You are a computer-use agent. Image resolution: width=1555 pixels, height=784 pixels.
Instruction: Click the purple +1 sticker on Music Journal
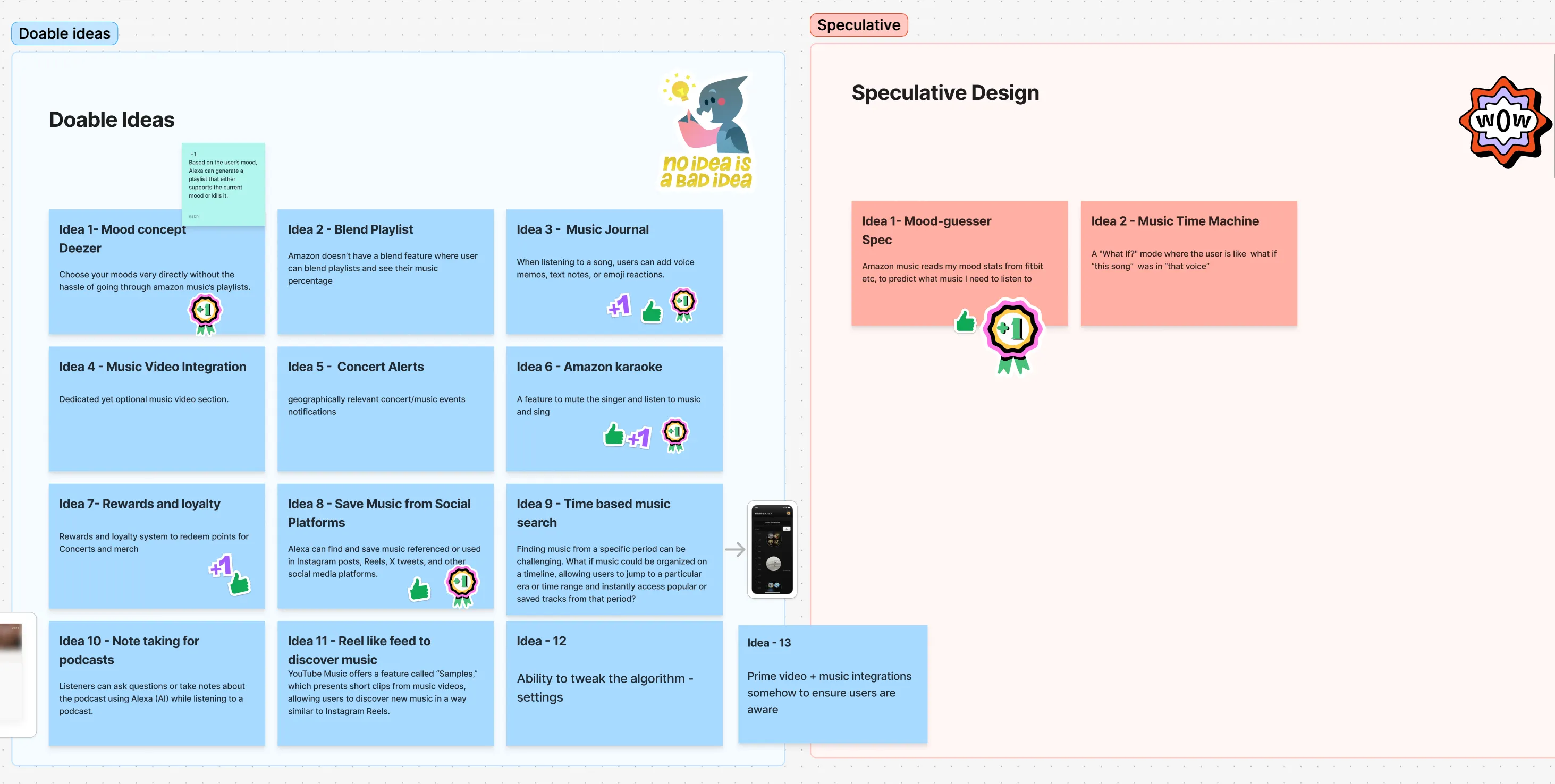tap(619, 306)
